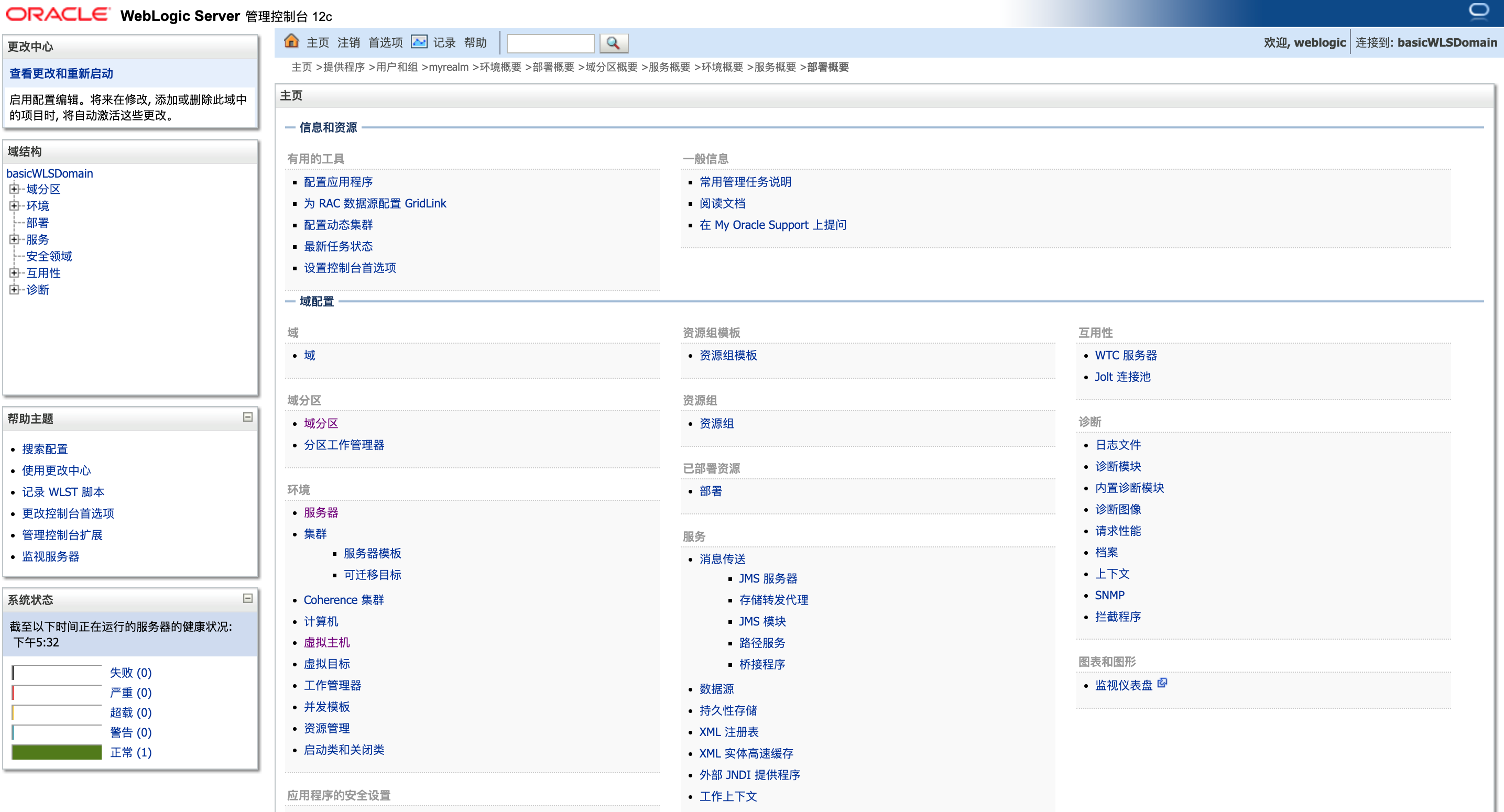This screenshot has width=1504, height=812.
Task: Open the external link icon next to 监视仪表盘
Action: [x=1162, y=683]
